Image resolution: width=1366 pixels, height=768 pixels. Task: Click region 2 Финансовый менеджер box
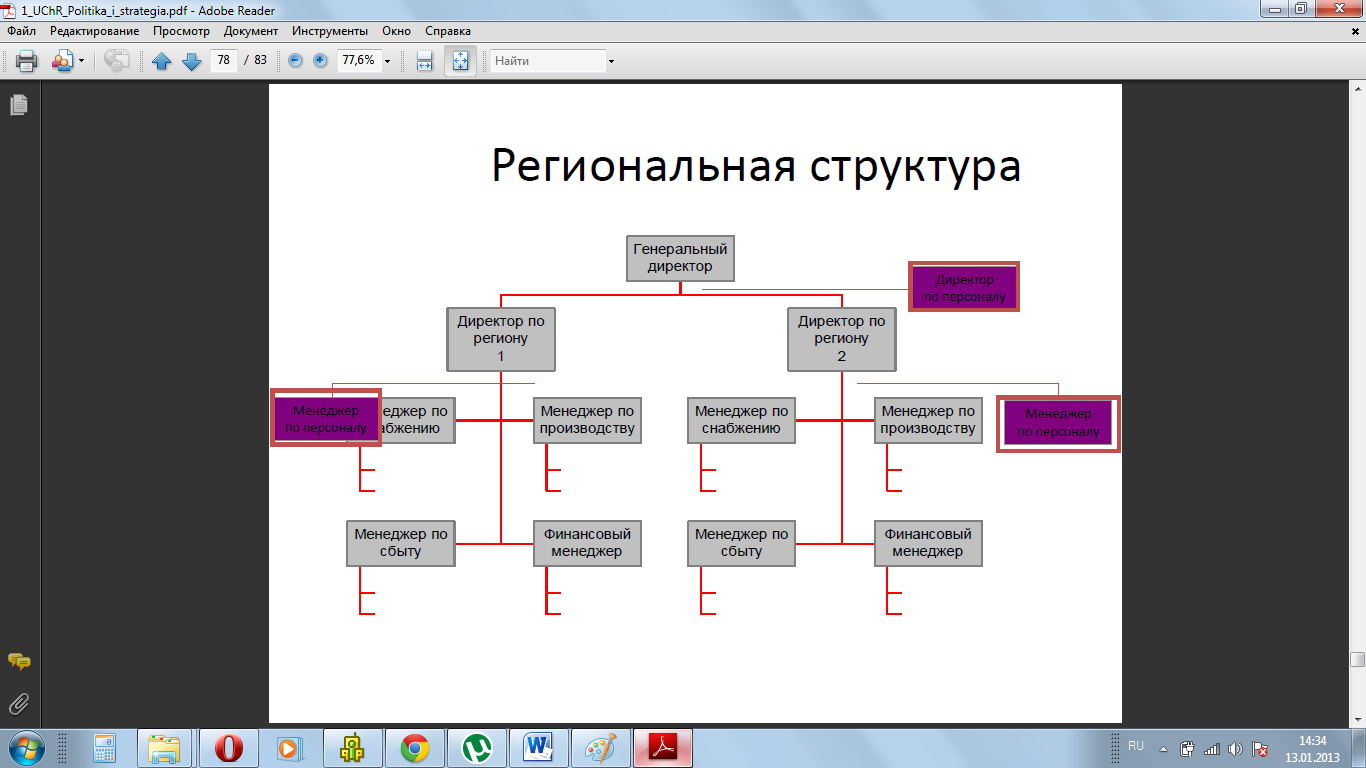pos(928,543)
